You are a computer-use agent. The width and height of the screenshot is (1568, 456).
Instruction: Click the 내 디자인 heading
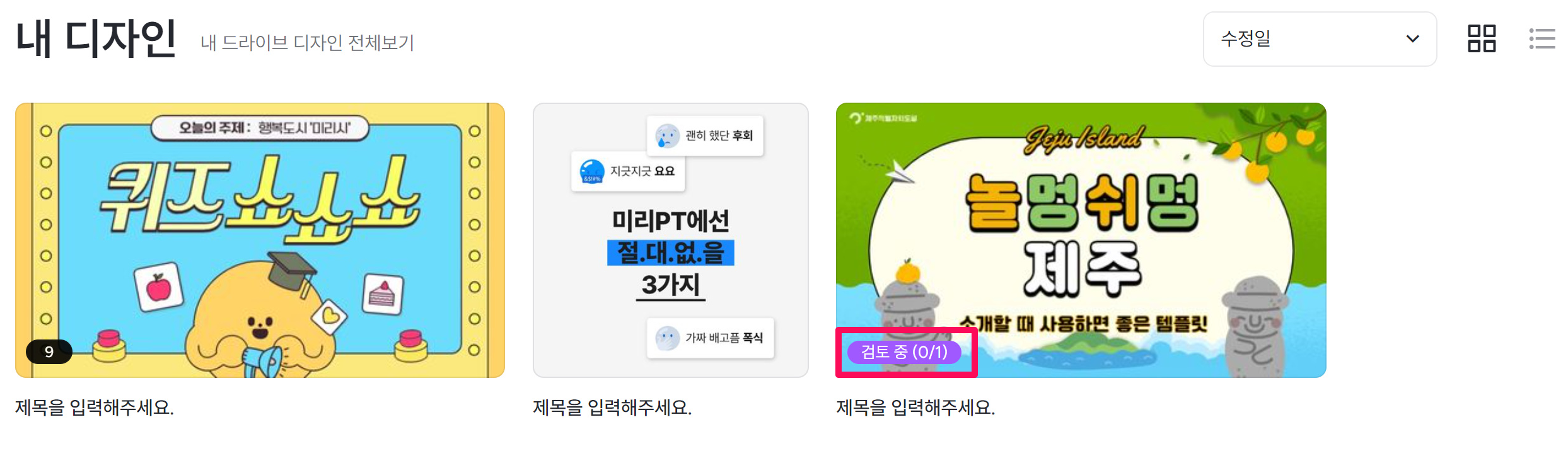coord(96,39)
